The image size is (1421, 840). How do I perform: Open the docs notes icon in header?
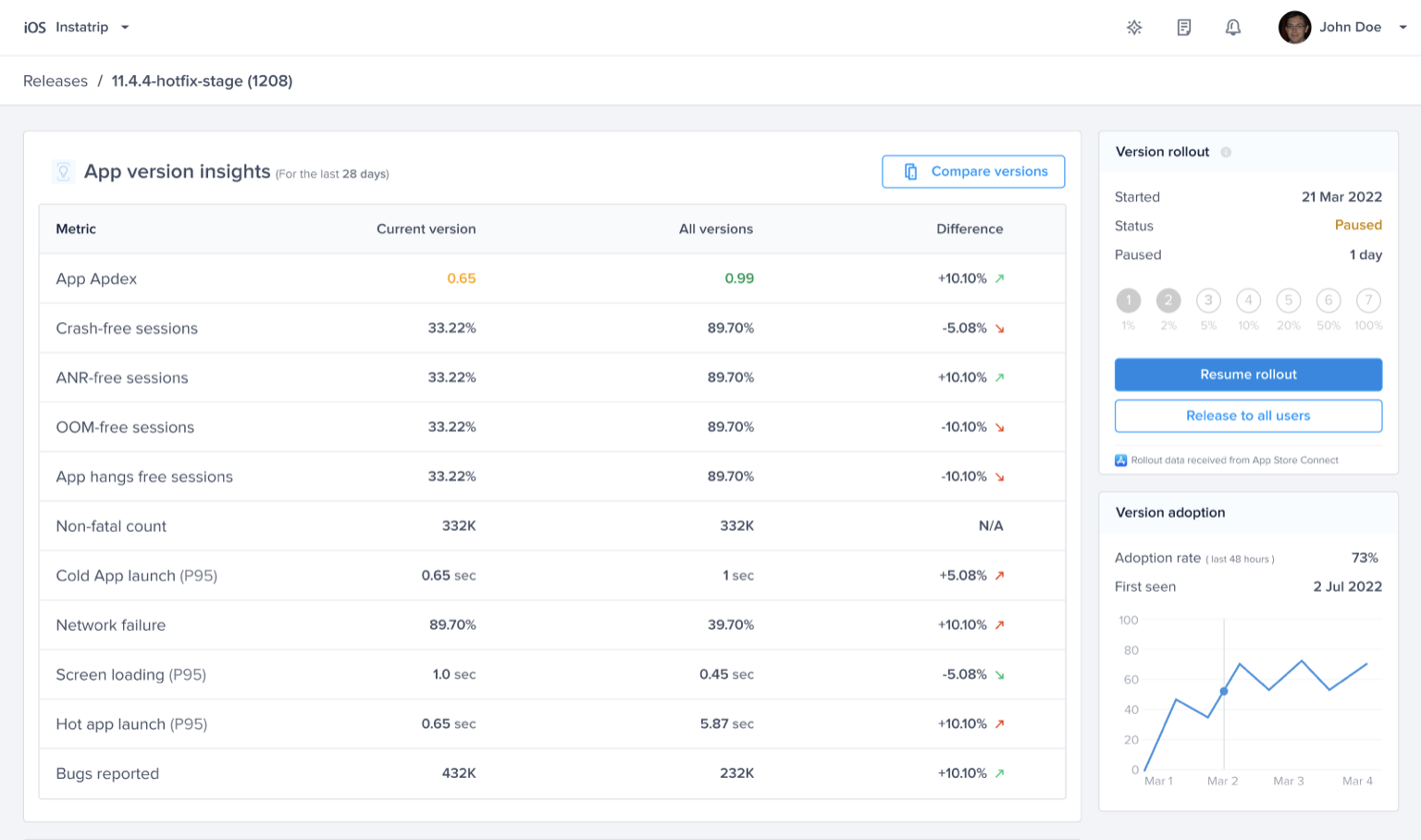(x=1183, y=28)
